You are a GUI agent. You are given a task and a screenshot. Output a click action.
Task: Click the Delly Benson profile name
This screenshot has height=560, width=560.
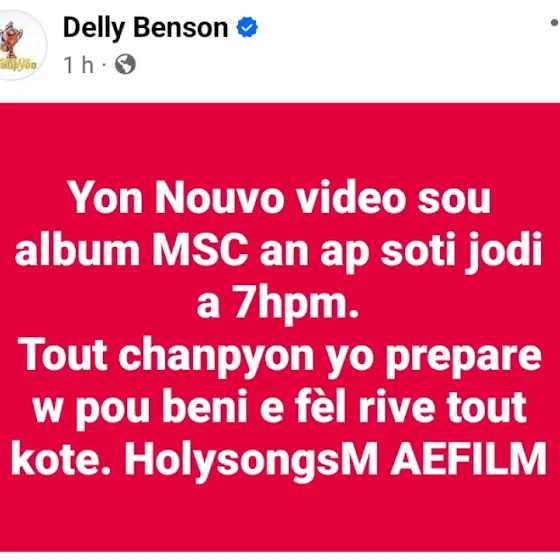point(145,28)
